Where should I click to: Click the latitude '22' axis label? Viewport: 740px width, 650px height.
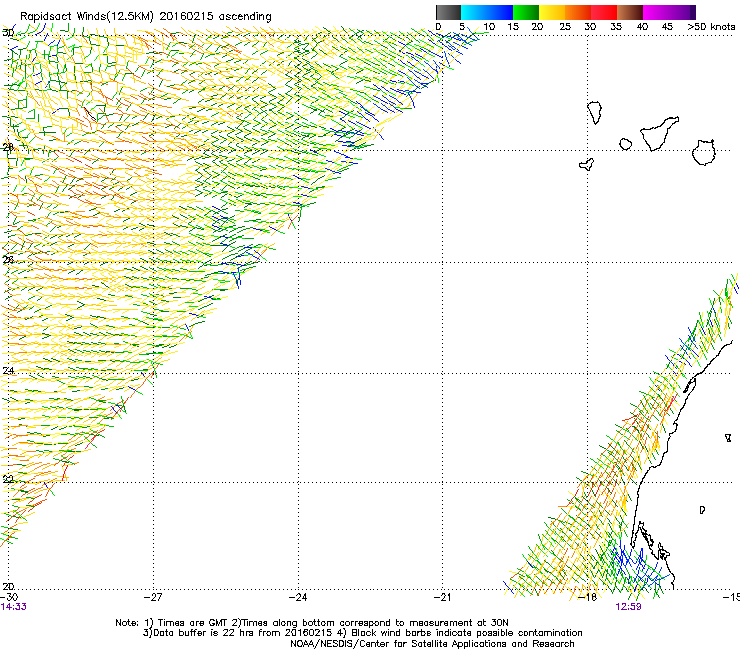pyautogui.click(x=8, y=479)
